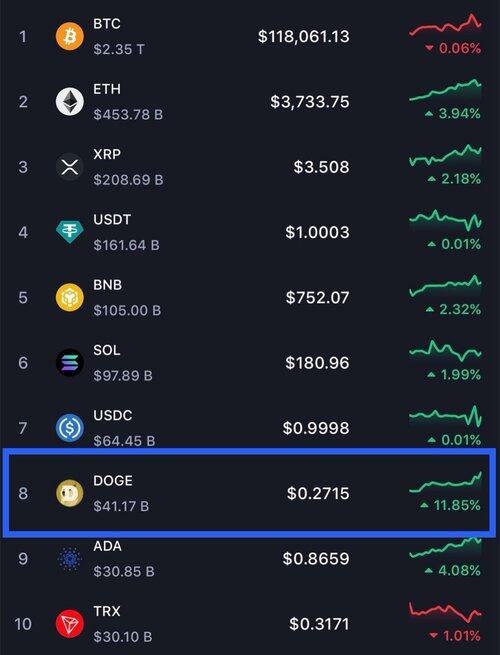Open the red TRON TRX icon
The width and height of the screenshot is (500, 655).
pyautogui.click(x=70, y=624)
